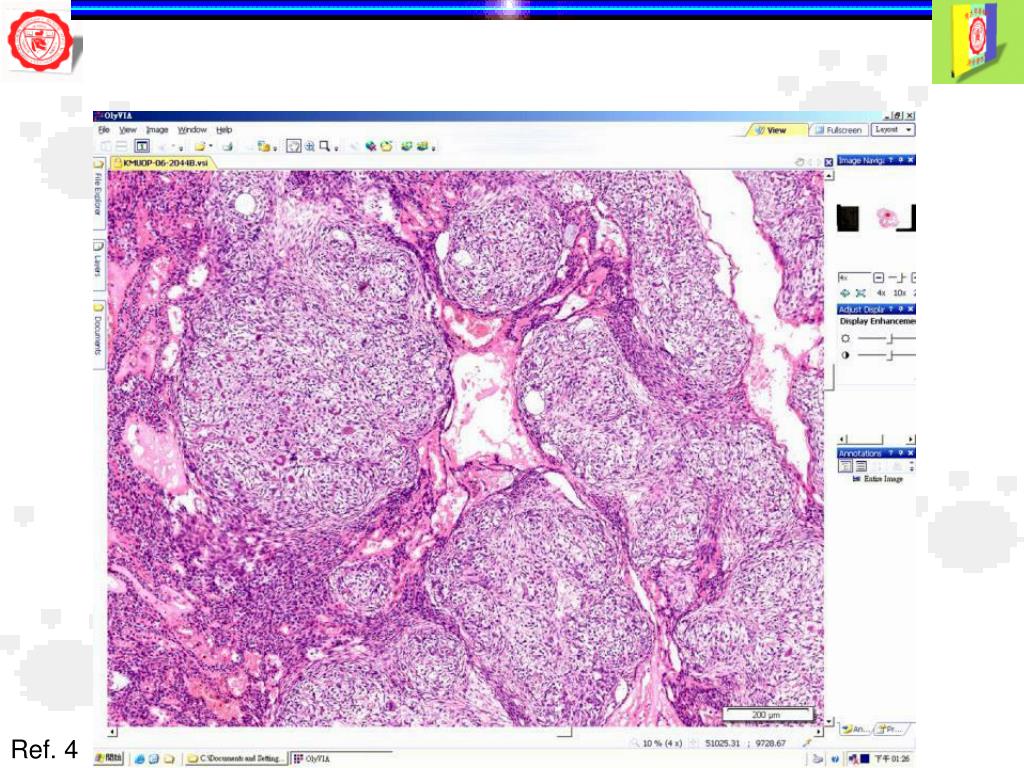Adjust the navigator zoom slider
This screenshot has width=1024, height=768.
[898, 278]
